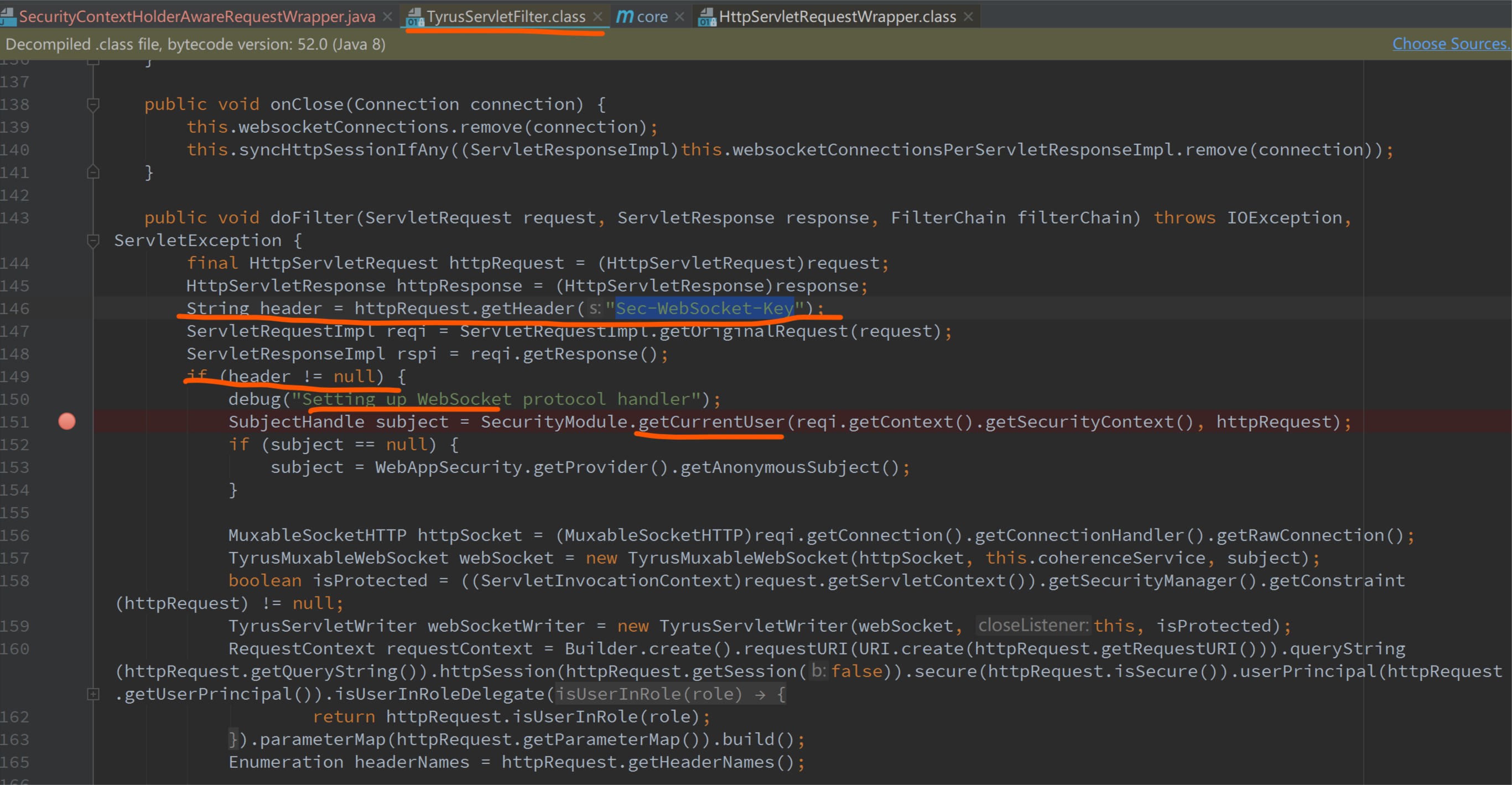Close the HttpServletRequestWrapper.class tab

point(969,17)
